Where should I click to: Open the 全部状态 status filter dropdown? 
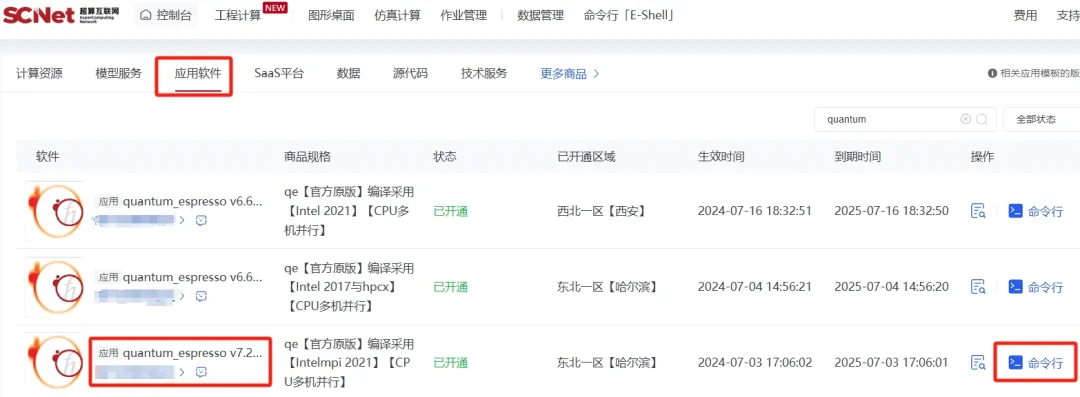coord(1041,119)
